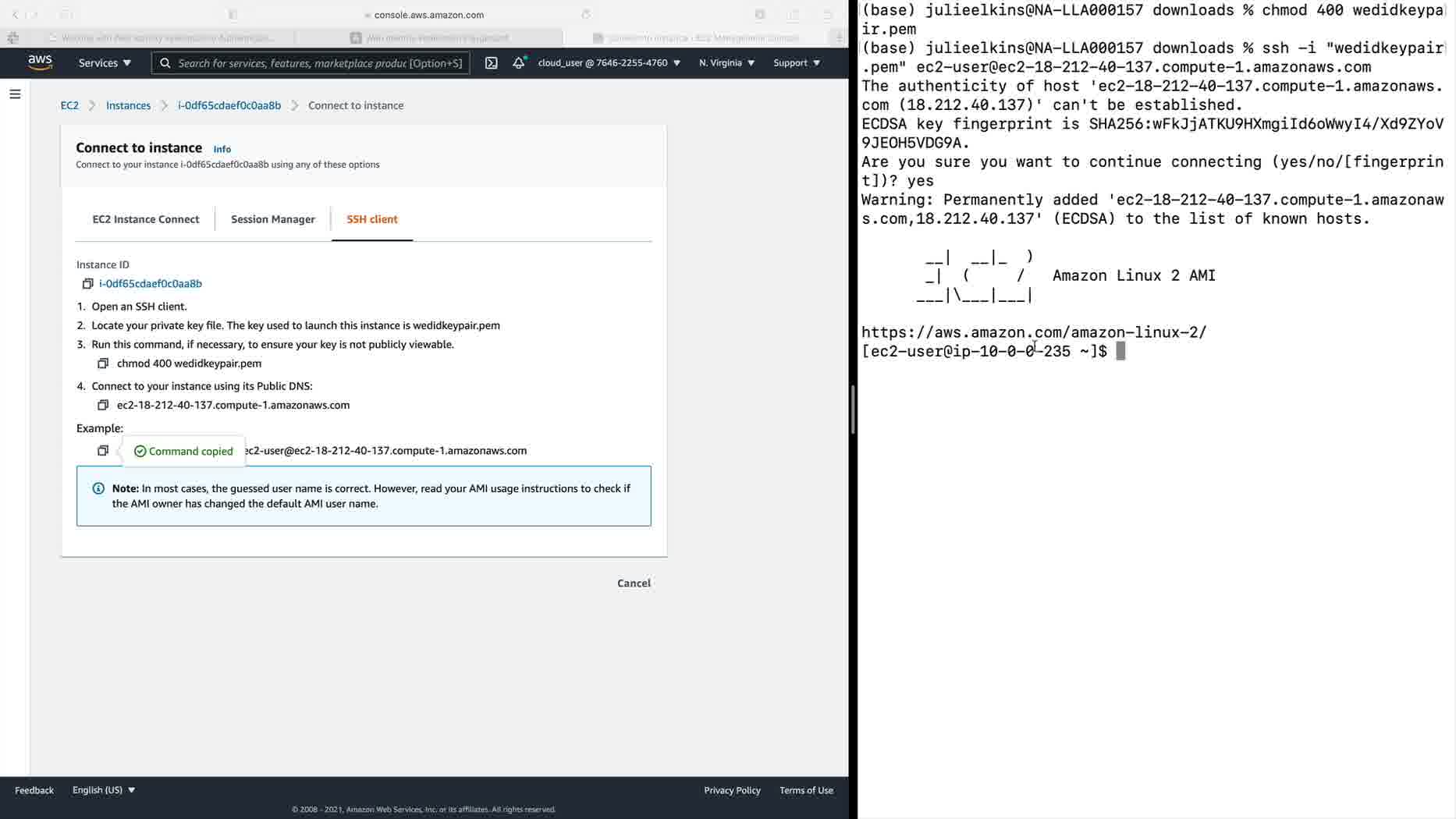Click the Cancel button
This screenshot has width=1456, height=819.
[634, 583]
